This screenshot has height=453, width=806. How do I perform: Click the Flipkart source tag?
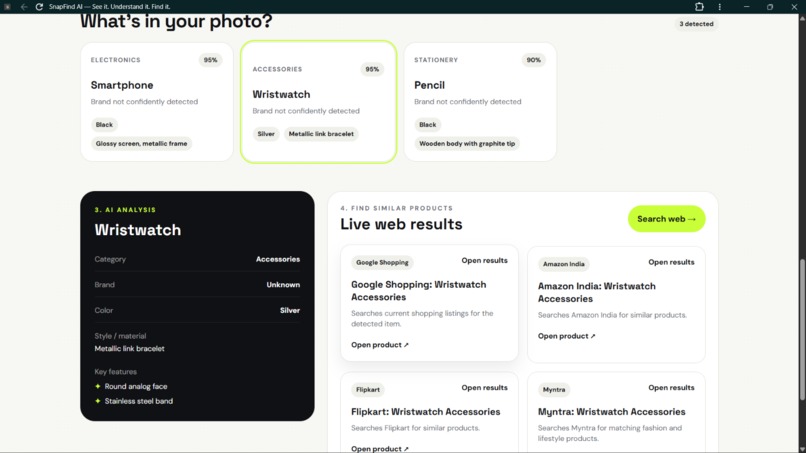point(368,390)
